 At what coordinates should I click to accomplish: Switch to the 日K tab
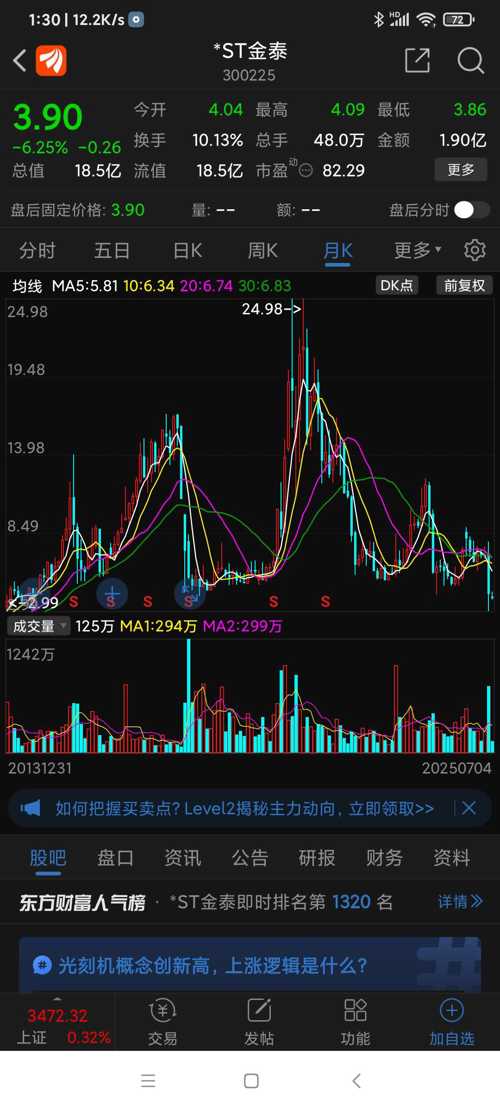click(x=188, y=250)
